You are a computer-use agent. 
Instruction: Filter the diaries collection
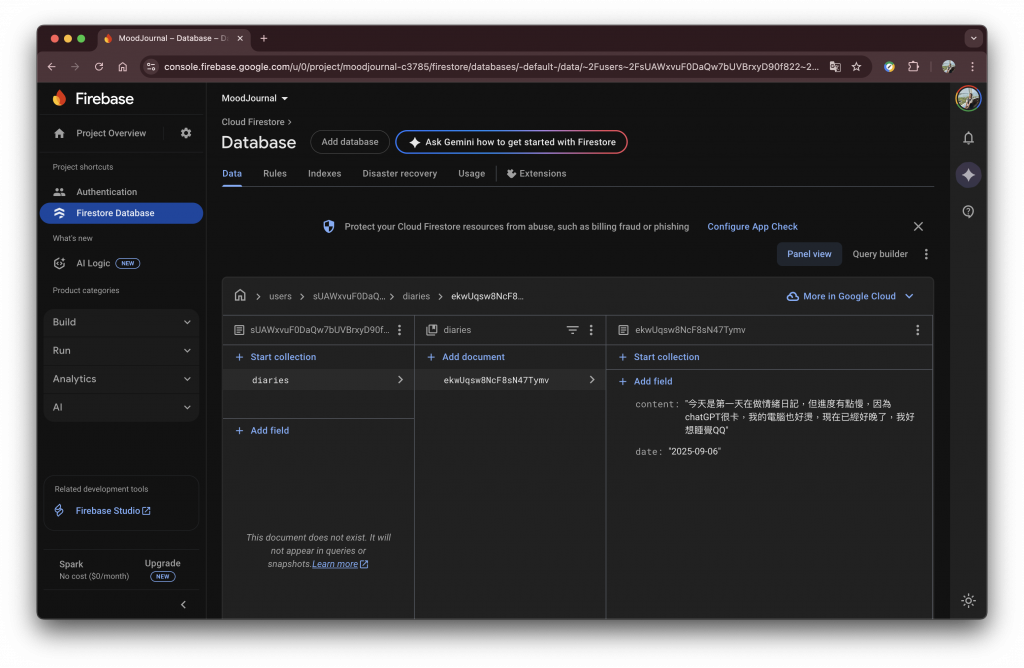point(572,330)
